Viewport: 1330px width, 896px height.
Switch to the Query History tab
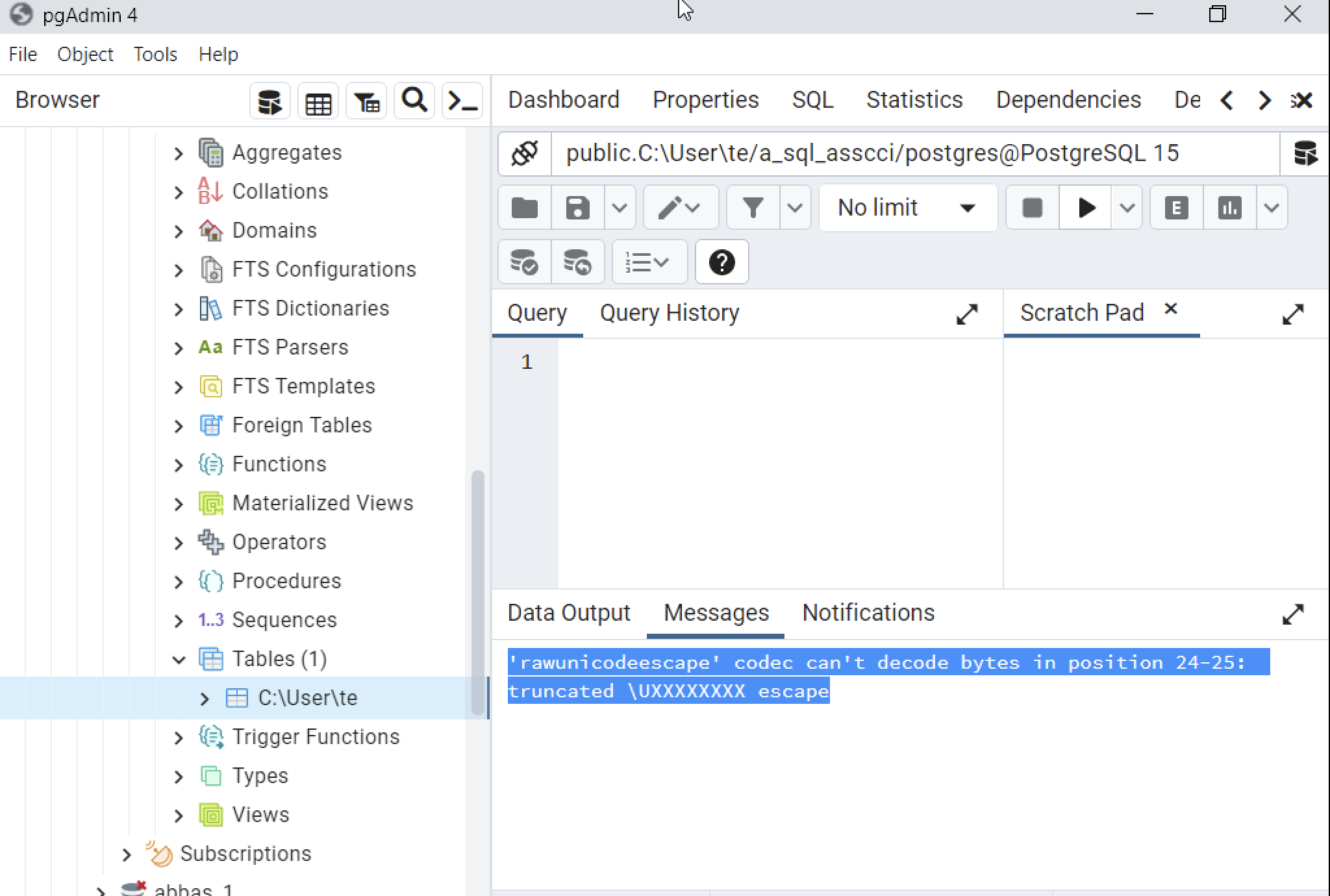pyautogui.click(x=670, y=313)
